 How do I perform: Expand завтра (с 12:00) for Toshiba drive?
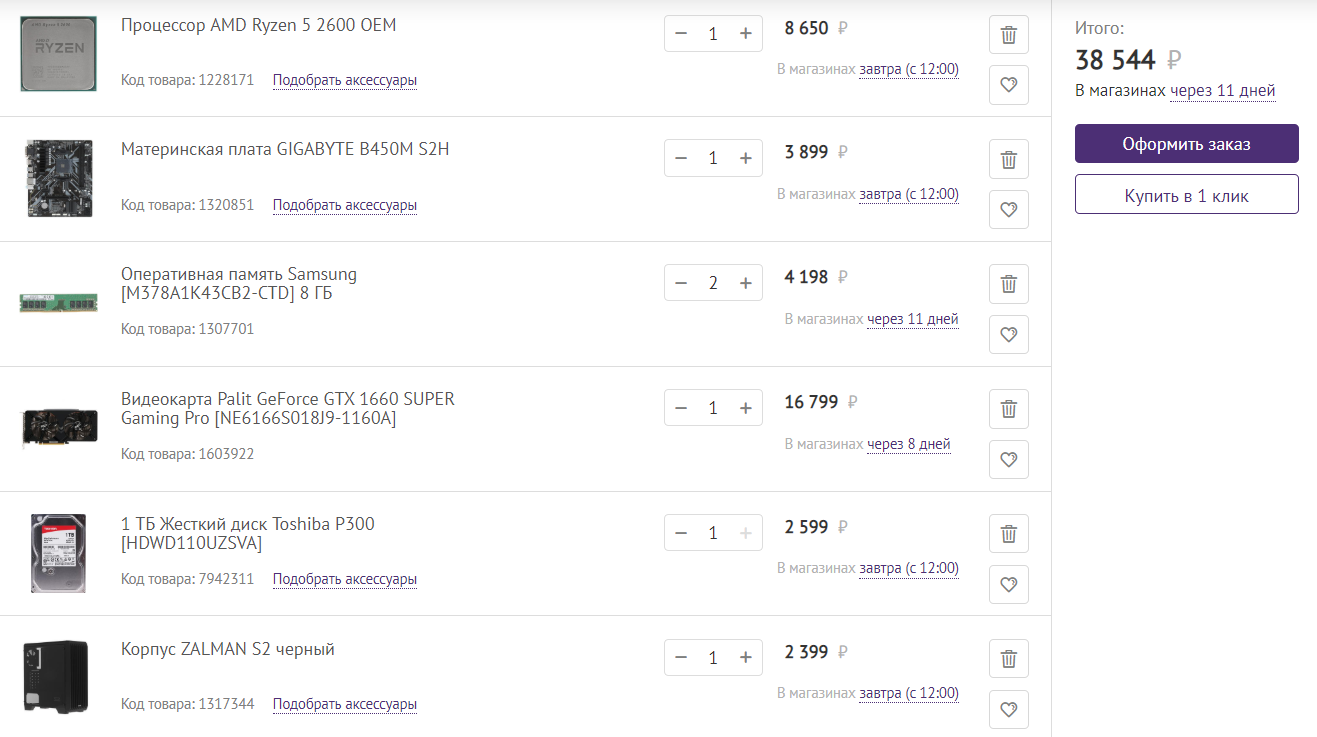908,568
